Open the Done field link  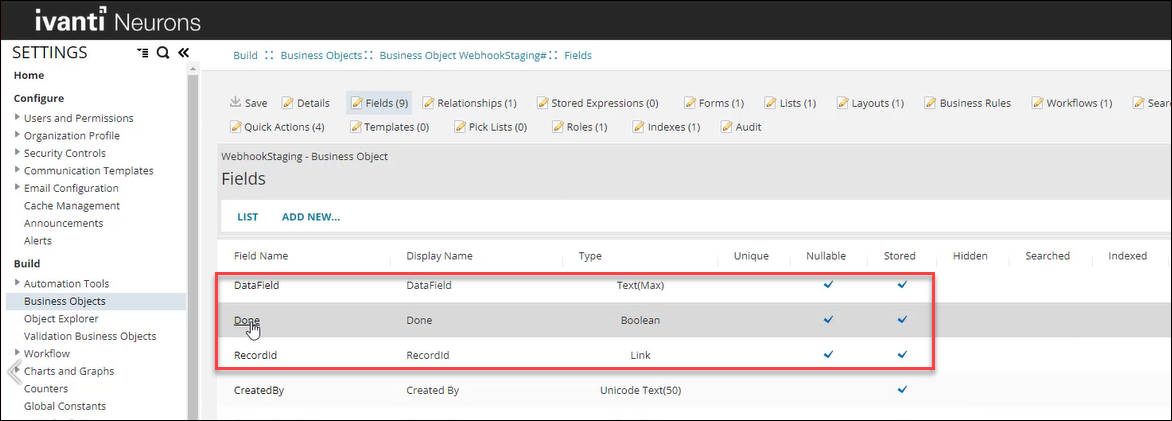[x=246, y=320]
